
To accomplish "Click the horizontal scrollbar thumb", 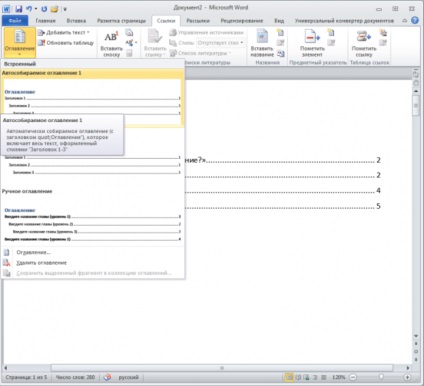I will (x=222, y=368).
